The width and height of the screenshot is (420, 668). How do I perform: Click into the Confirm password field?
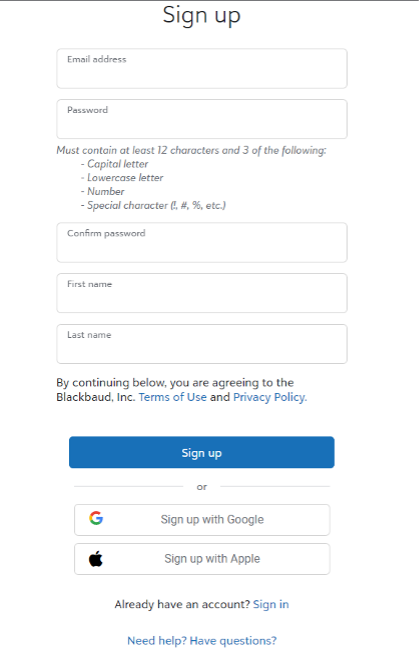tap(202, 242)
